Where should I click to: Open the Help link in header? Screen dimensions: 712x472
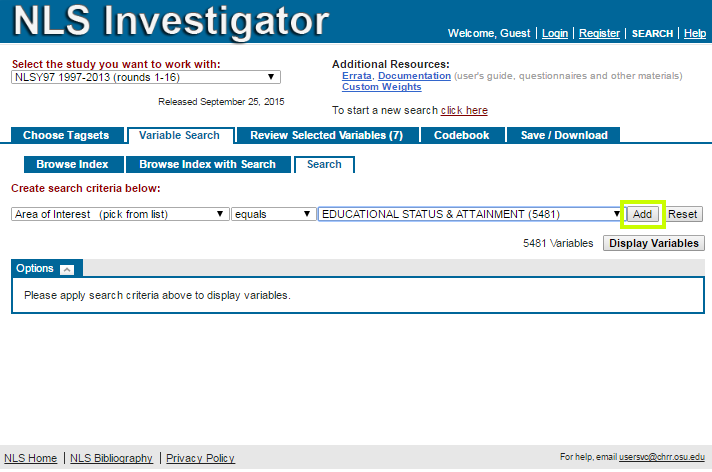click(695, 34)
